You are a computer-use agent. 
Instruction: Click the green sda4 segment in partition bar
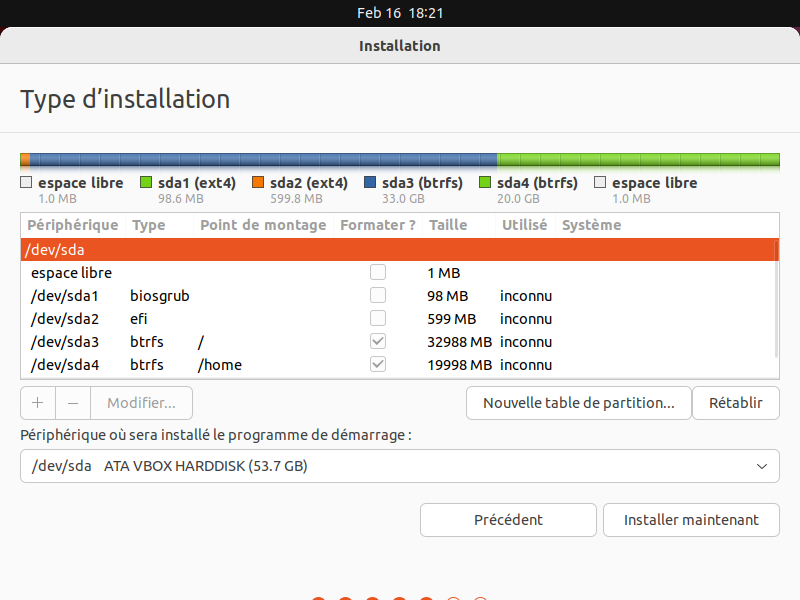638,160
